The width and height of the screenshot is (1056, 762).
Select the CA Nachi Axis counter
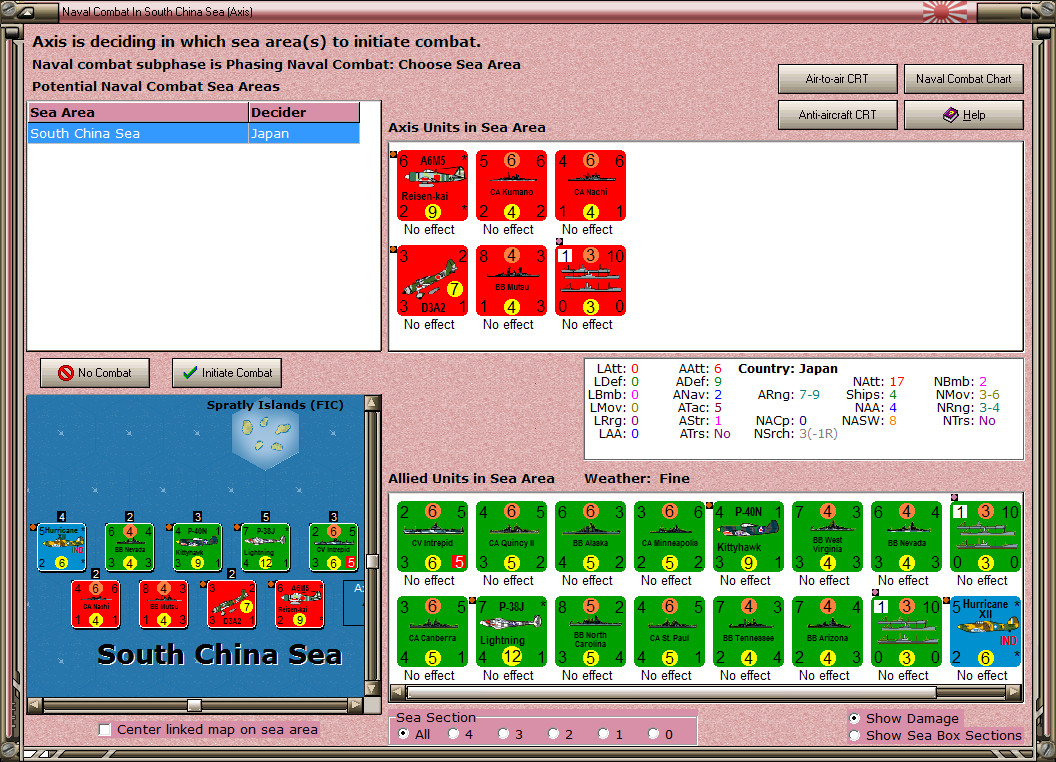(x=591, y=185)
